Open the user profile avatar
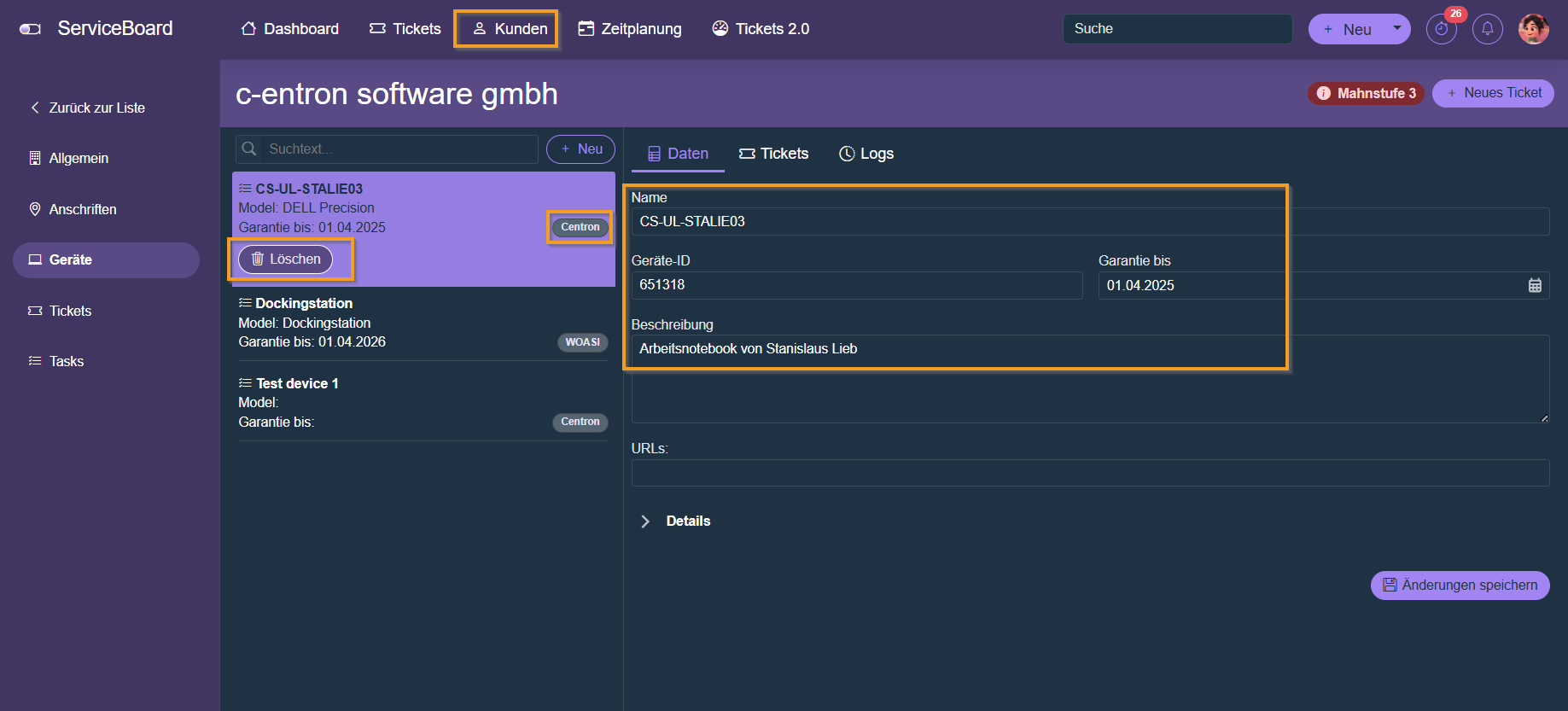 1533,29
